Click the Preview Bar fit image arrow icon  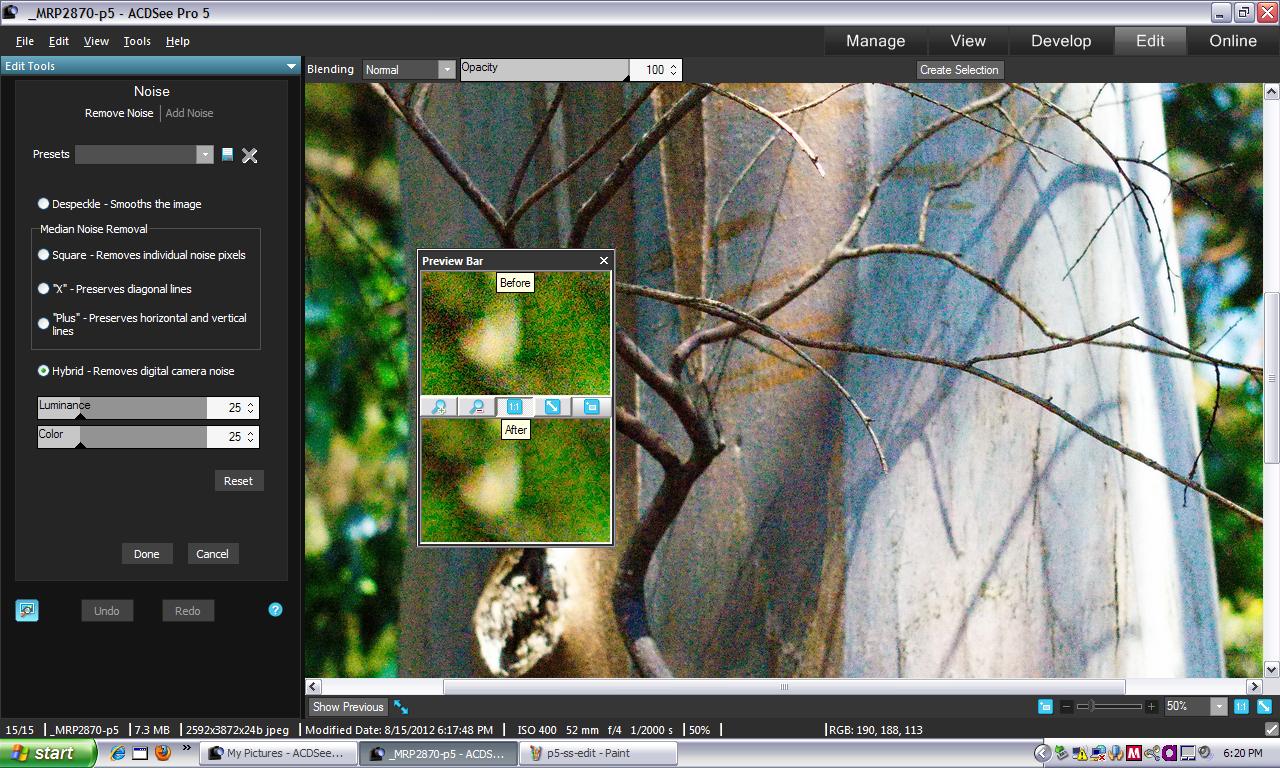[552, 407]
